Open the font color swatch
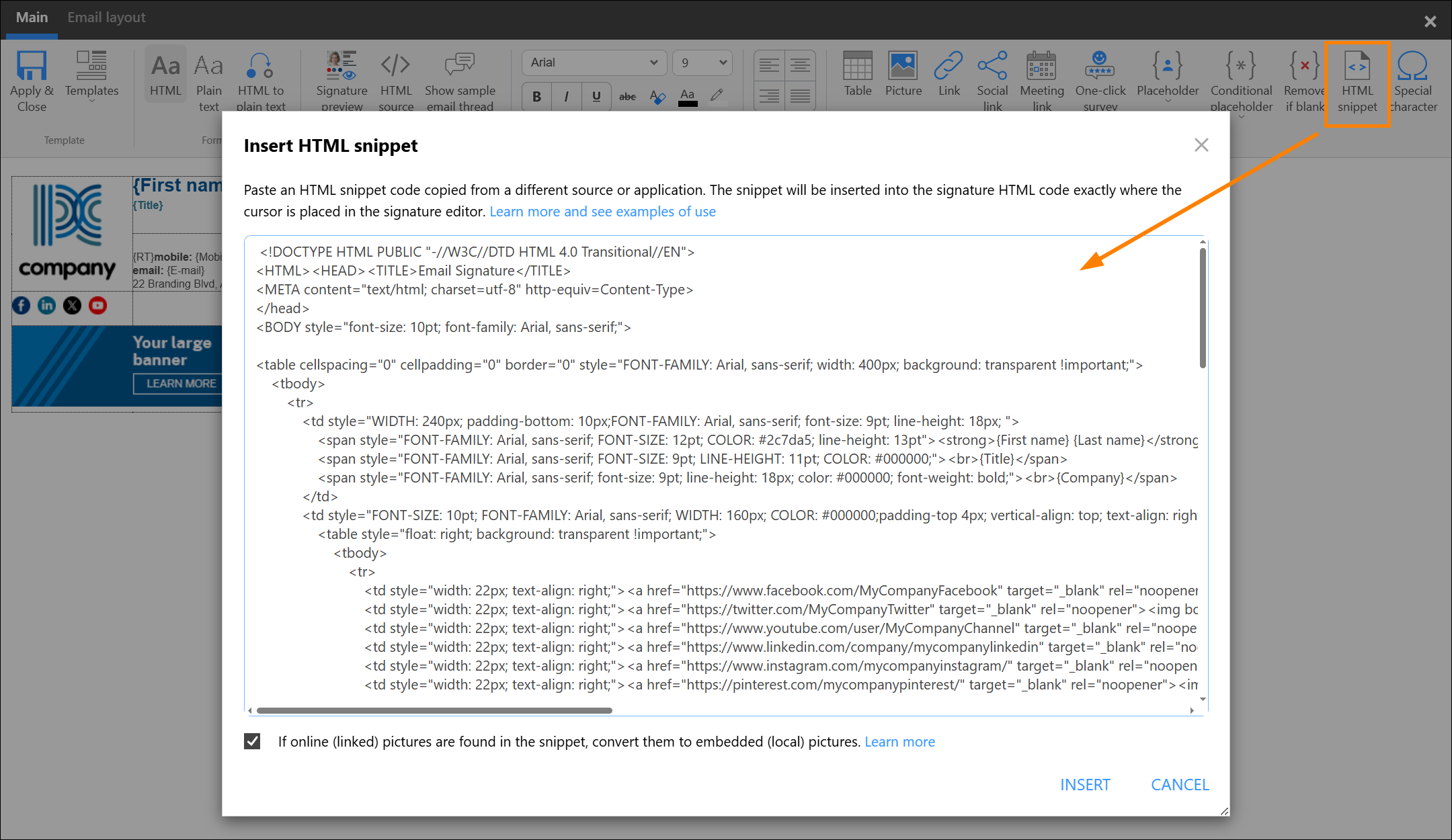Viewport: 1452px width, 840px height. coord(687,97)
